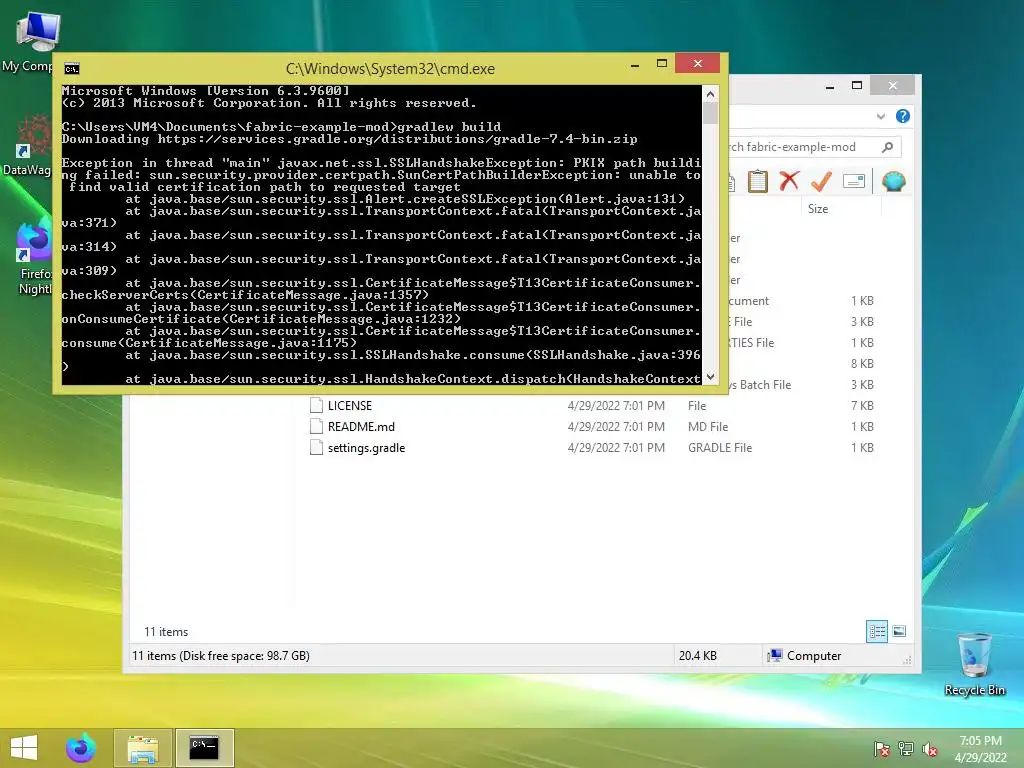
Task: Click the cmd.exe title bar system icon
Action: (x=72, y=69)
